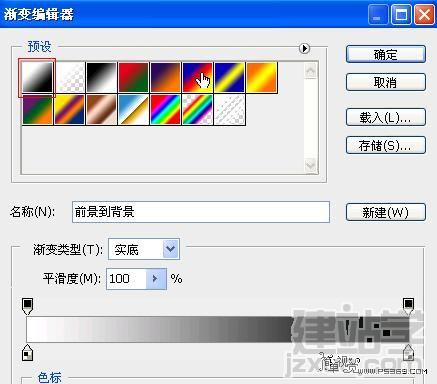Image resolution: width=437 pixels, height=384 pixels.
Task: Click the 取消 cancel button
Action: click(x=386, y=82)
